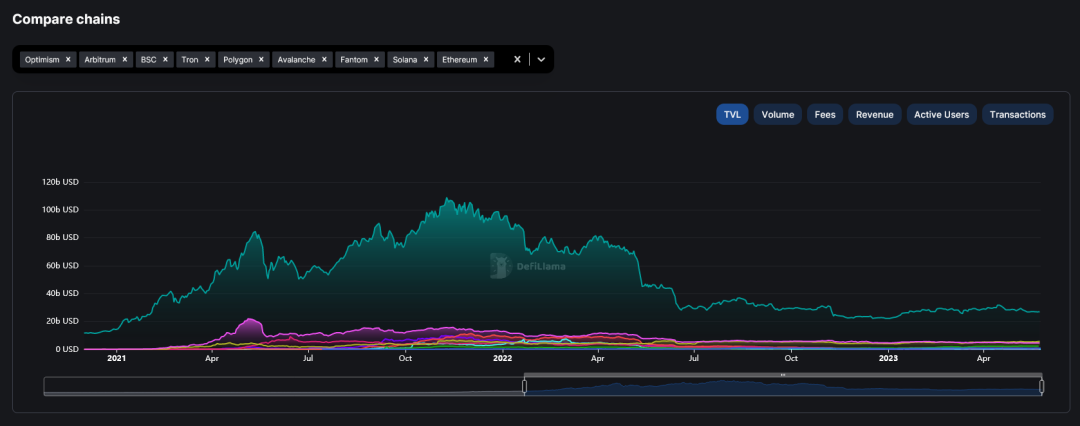Viewport: 1080px width, 426px height.
Task: Remove the Ethereum chain tag
Action: 486,60
